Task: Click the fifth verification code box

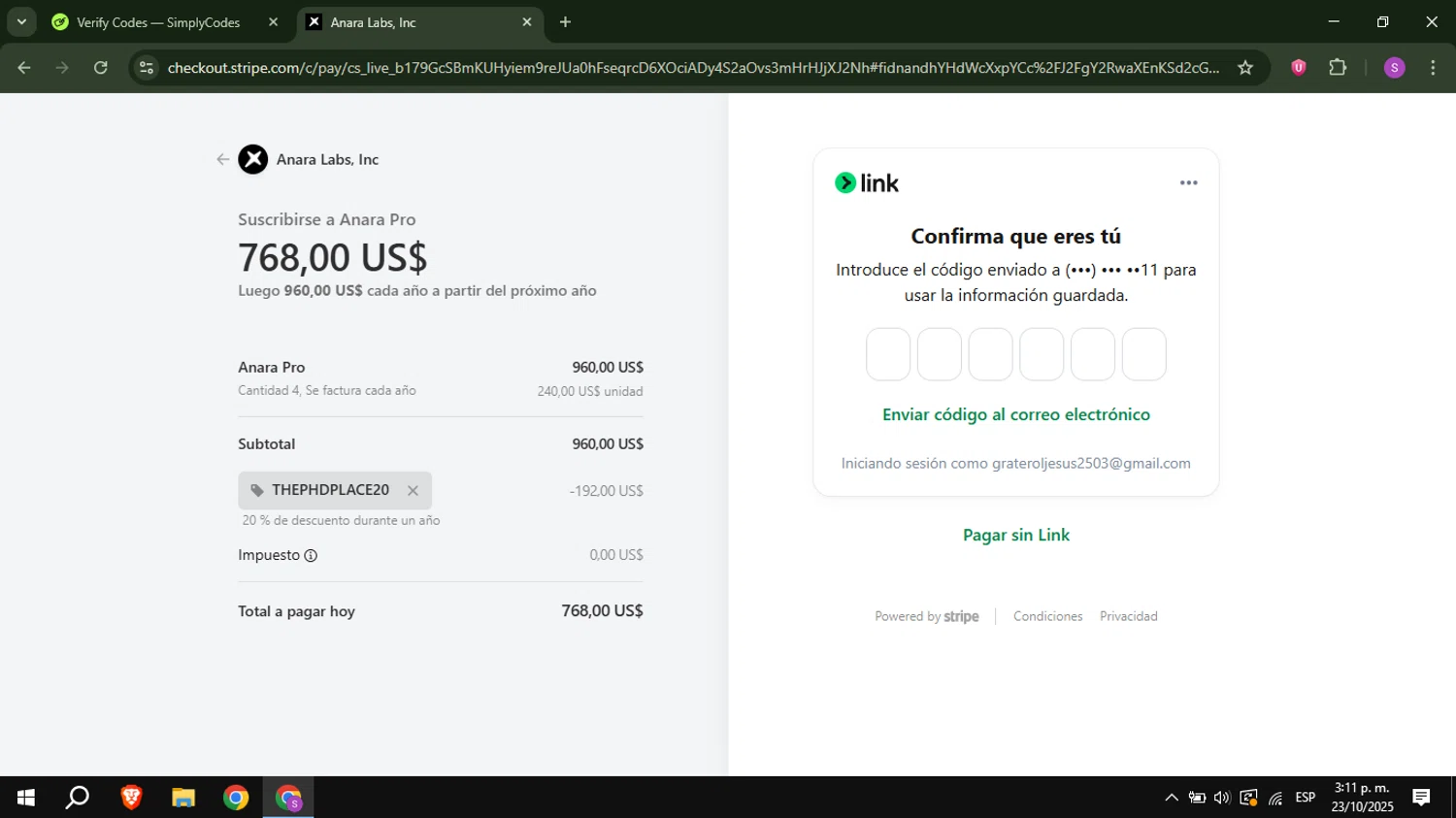Action: (1093, 354)
